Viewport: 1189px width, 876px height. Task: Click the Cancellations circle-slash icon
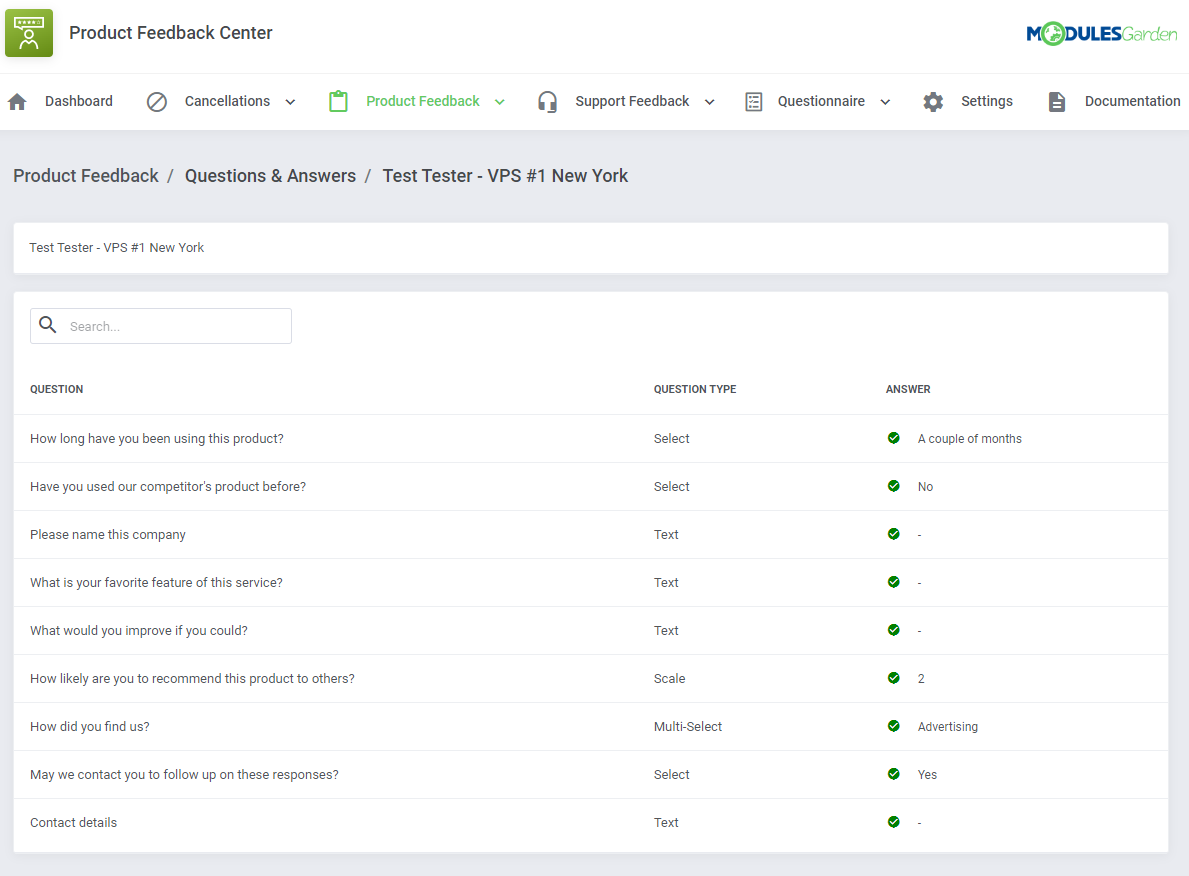[157, 102]
